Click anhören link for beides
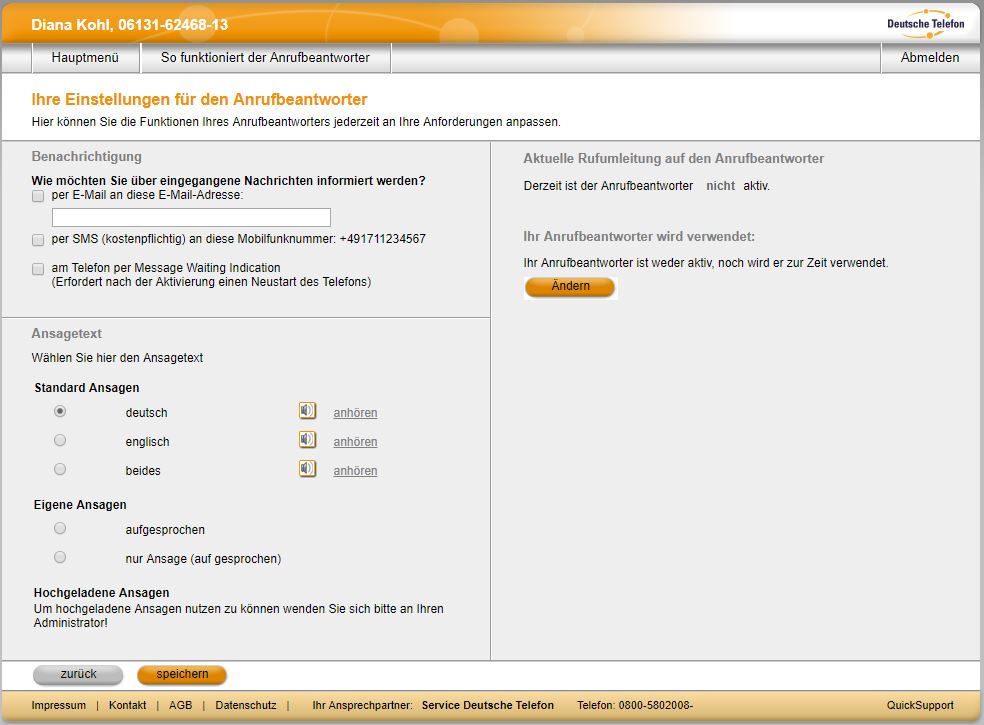 (x=355, y=471)
